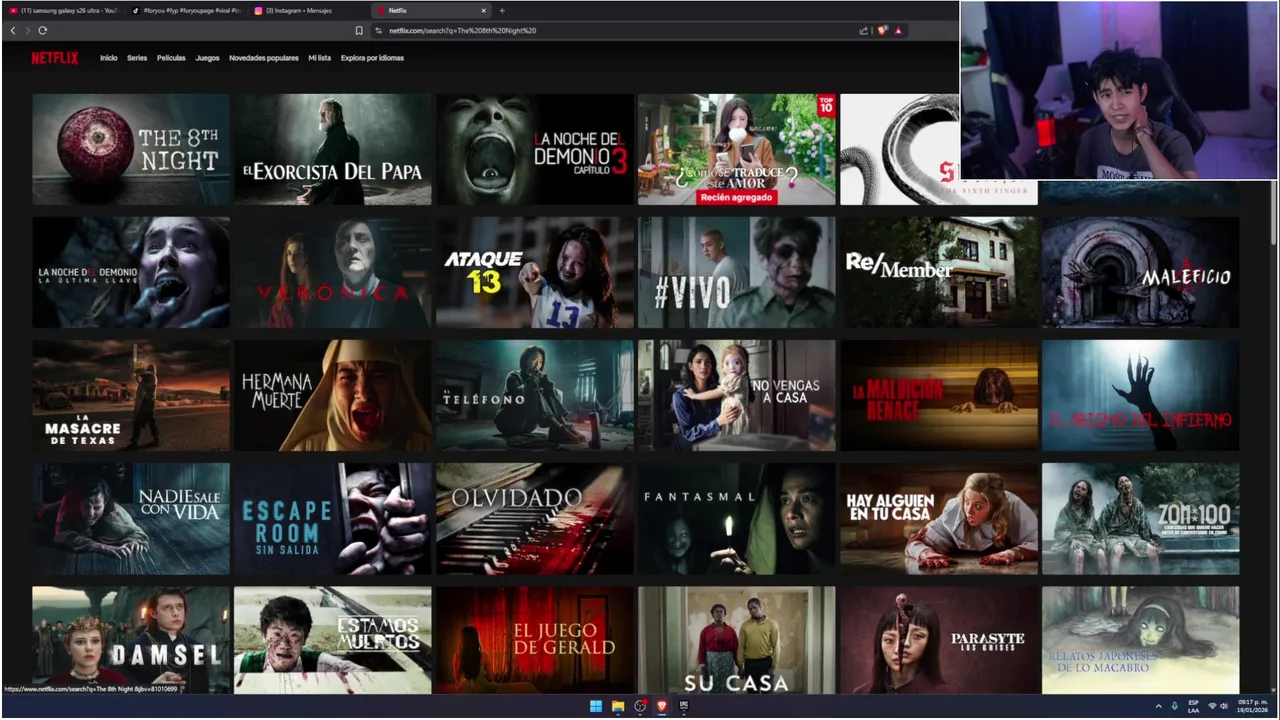
Task: Click the microphone tray icon
Action: [x=1175, y=706]
